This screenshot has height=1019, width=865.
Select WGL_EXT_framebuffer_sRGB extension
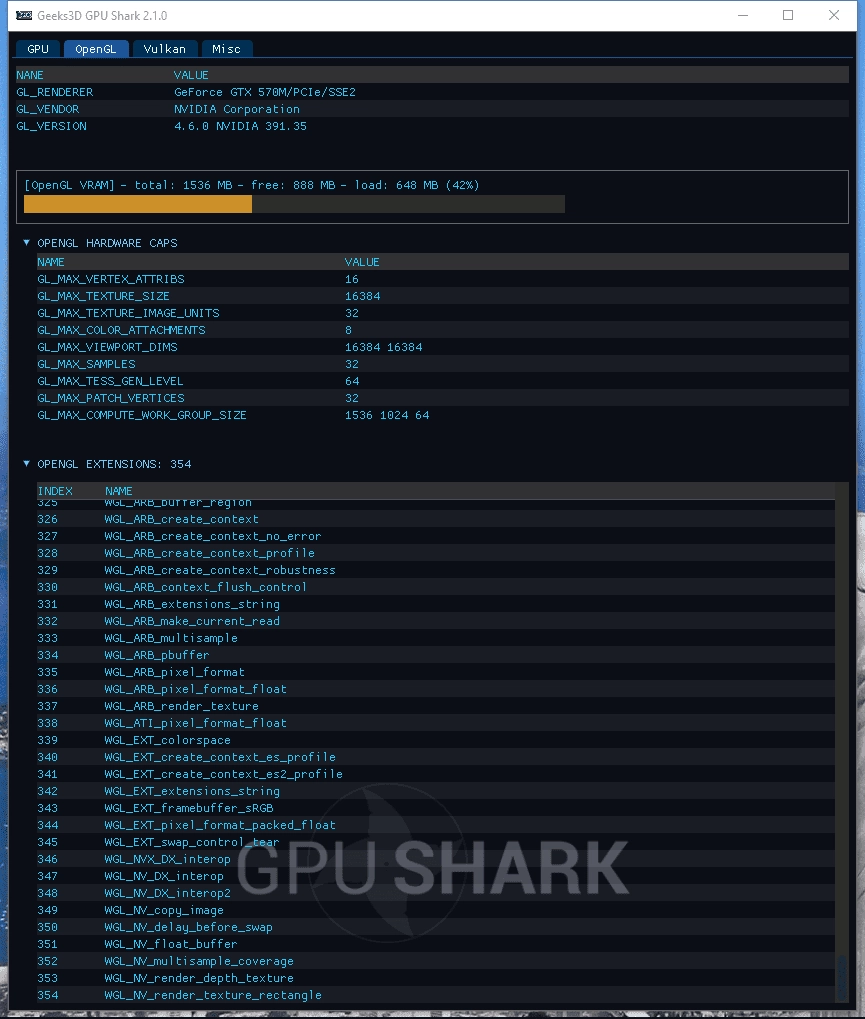[x=435, y=808]
